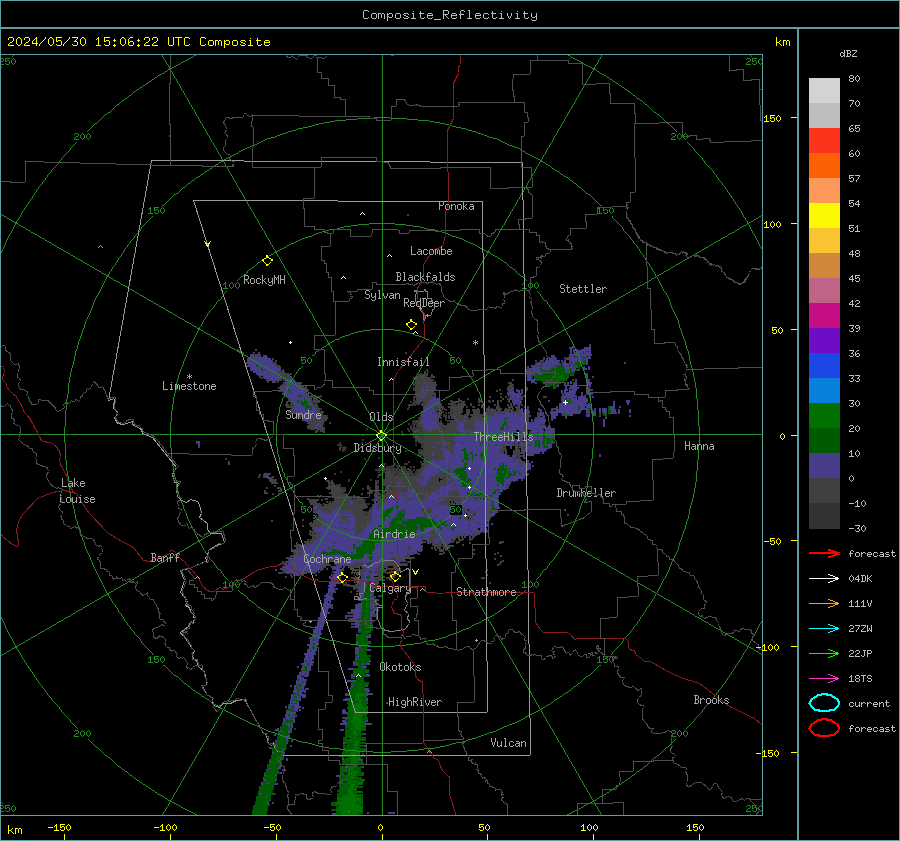Click the Composite_Reflectivity title text
The height and width of the screenshot is (841, 900).
pyautogui.click(x=450, y=15)
